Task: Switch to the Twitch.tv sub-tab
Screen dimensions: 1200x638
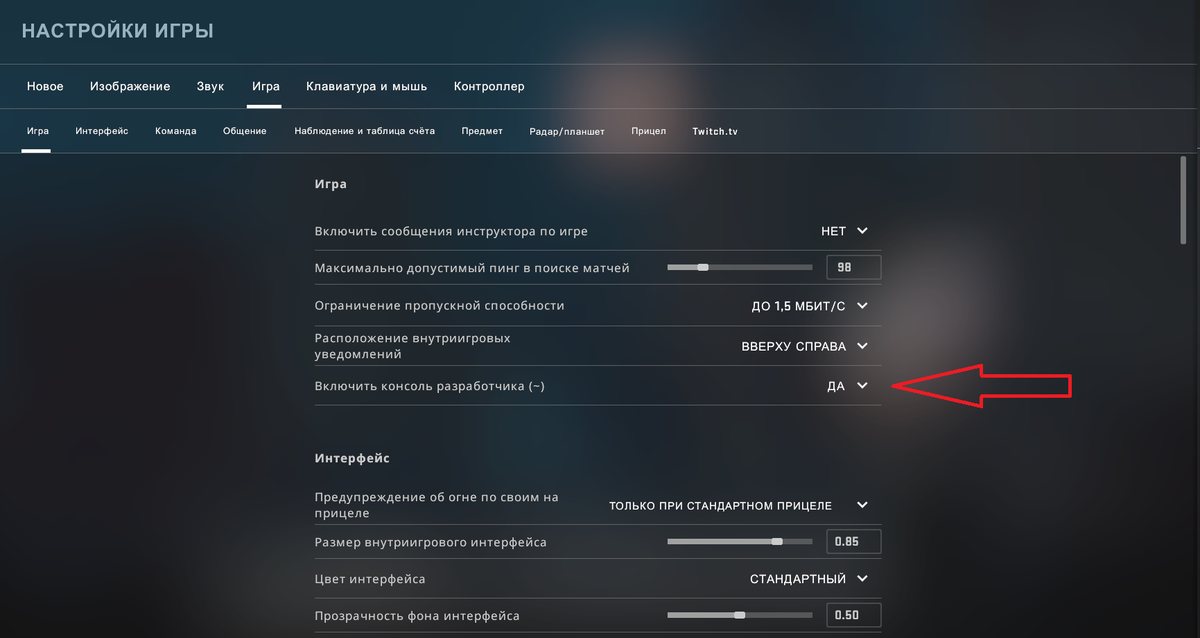Action: tap(715, 131)
